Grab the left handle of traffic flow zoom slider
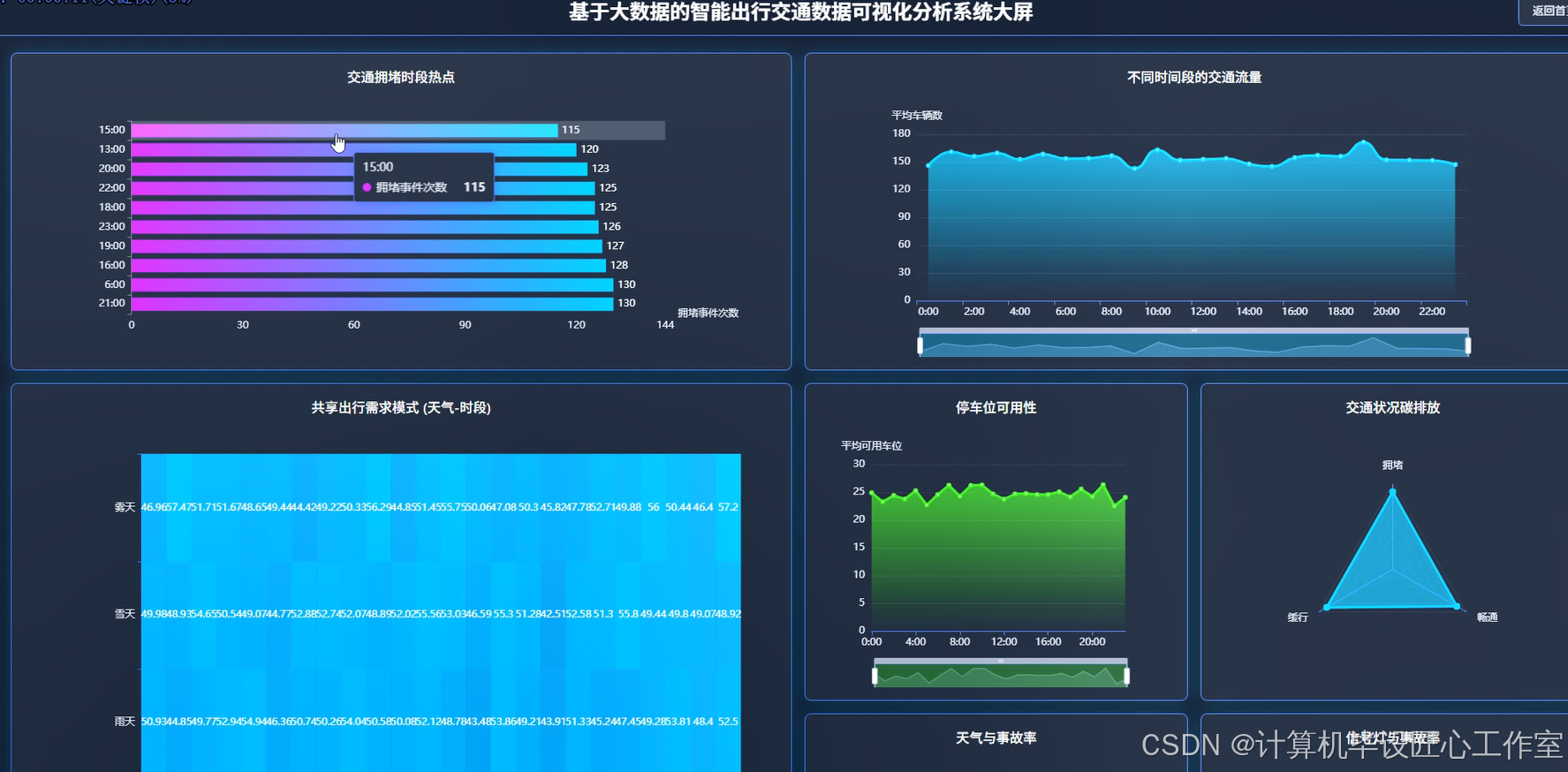This screenshot has height=772, width=1568. (920, 345)
